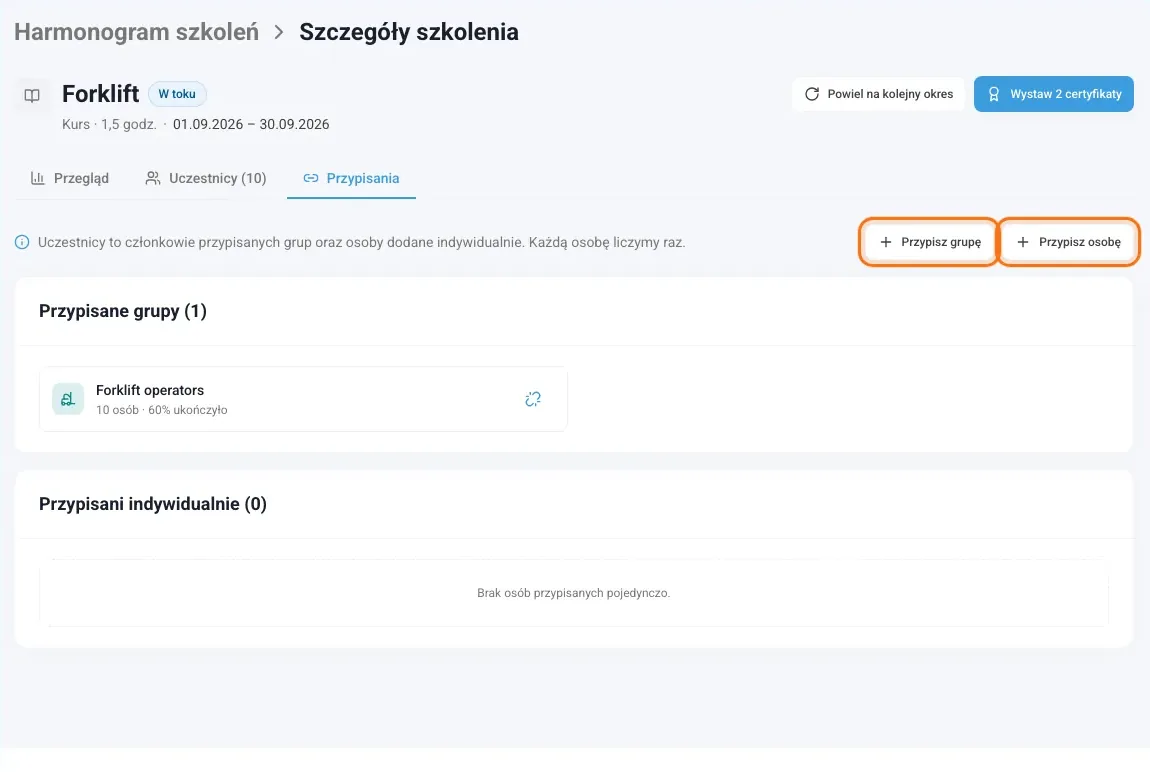Viewport: 1150px width, 772px height.
Task: Click the text Brak osób przypisanych pojedynczo.
Action: [x=574, y=592]
